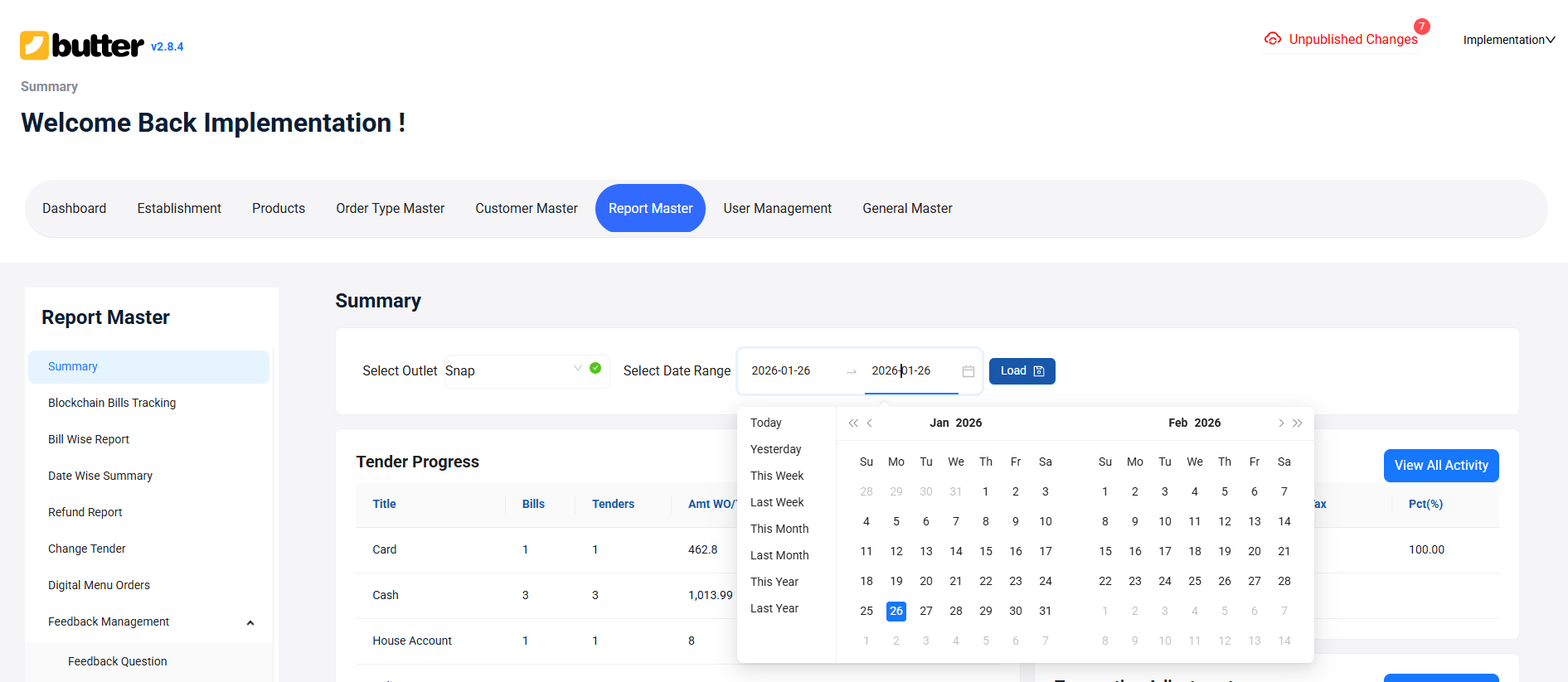The image size is (1568, 682).
Task: Click the green check icon beside outlet
Action: (595, 368)
